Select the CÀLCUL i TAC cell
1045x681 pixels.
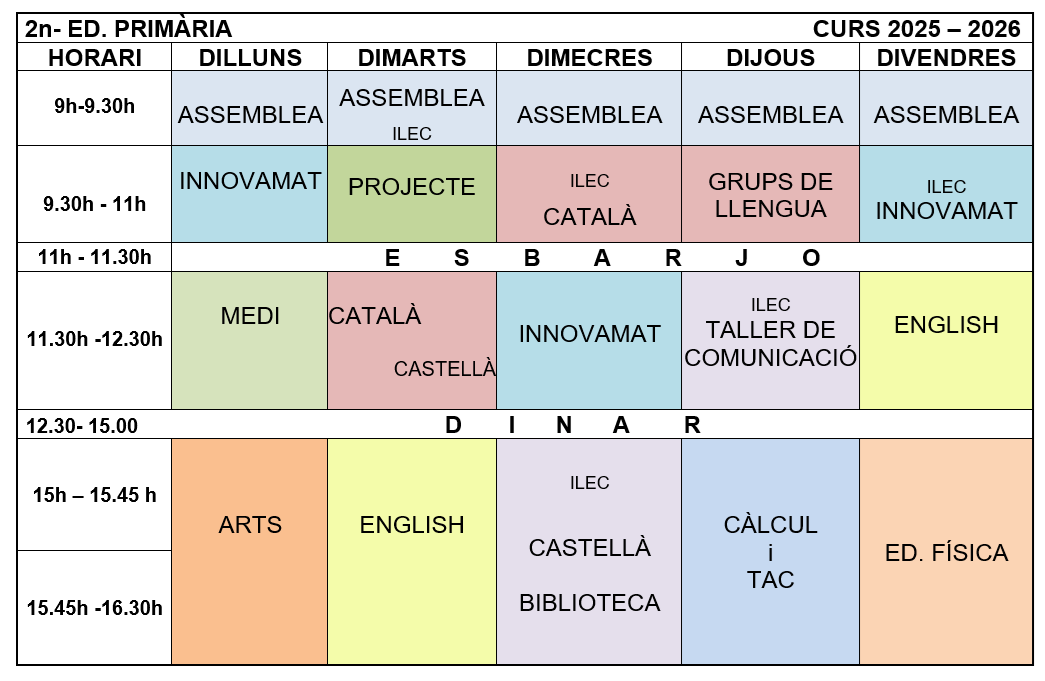click(770, 552)
